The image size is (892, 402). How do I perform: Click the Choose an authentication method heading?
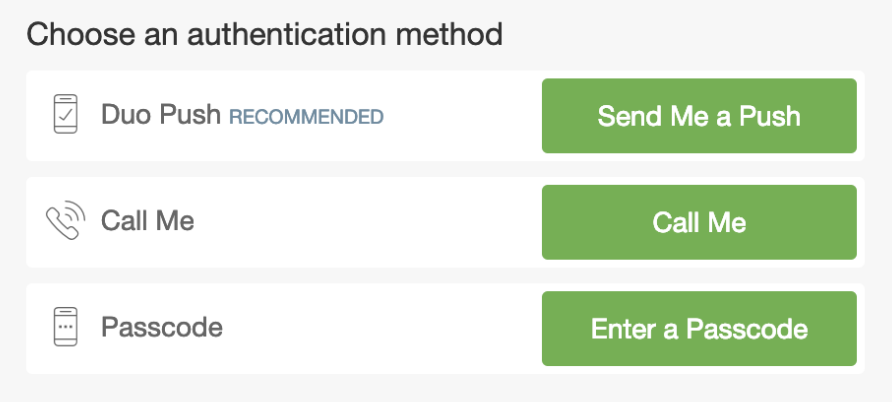[x=264, y=35]
